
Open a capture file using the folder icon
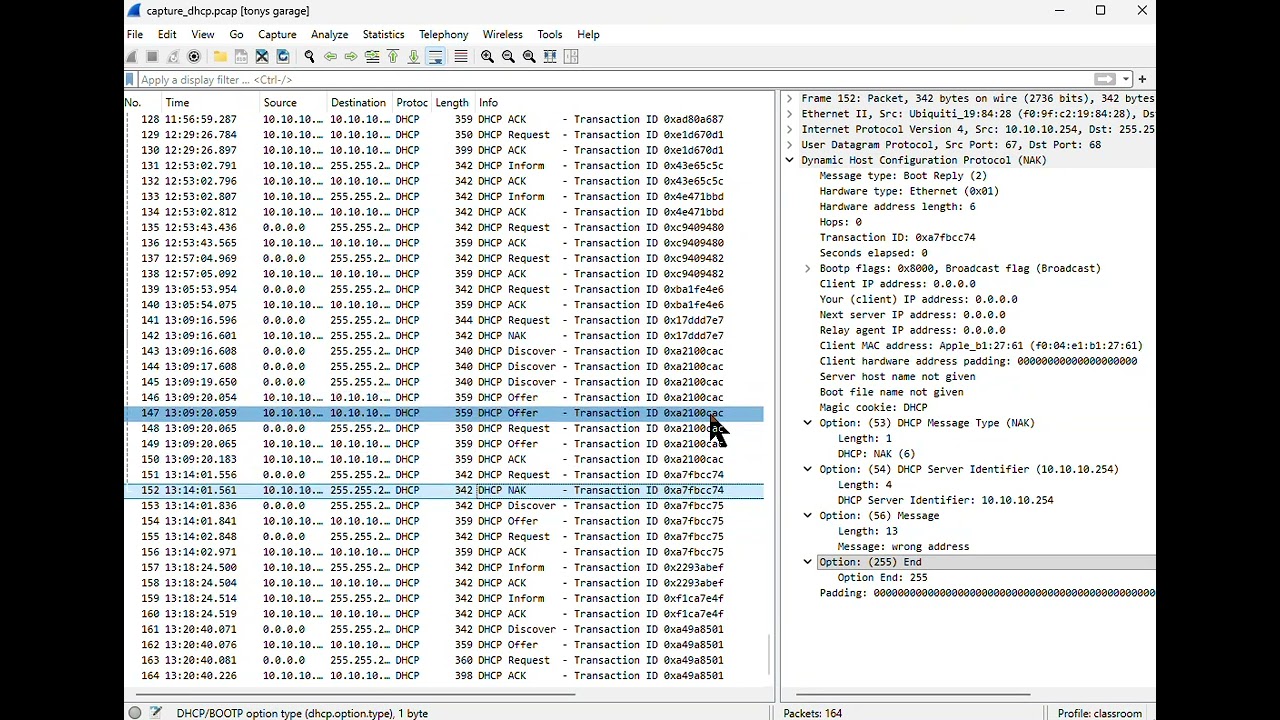click(220, 57)
